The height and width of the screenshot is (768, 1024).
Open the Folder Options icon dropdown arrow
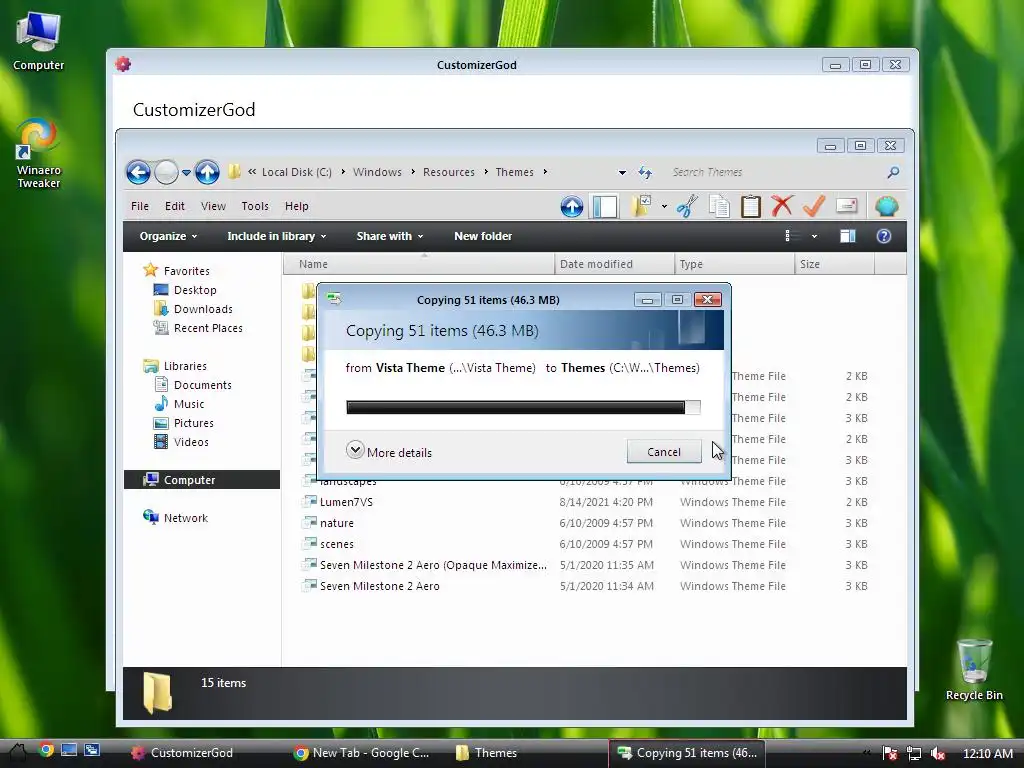[664, 206]
